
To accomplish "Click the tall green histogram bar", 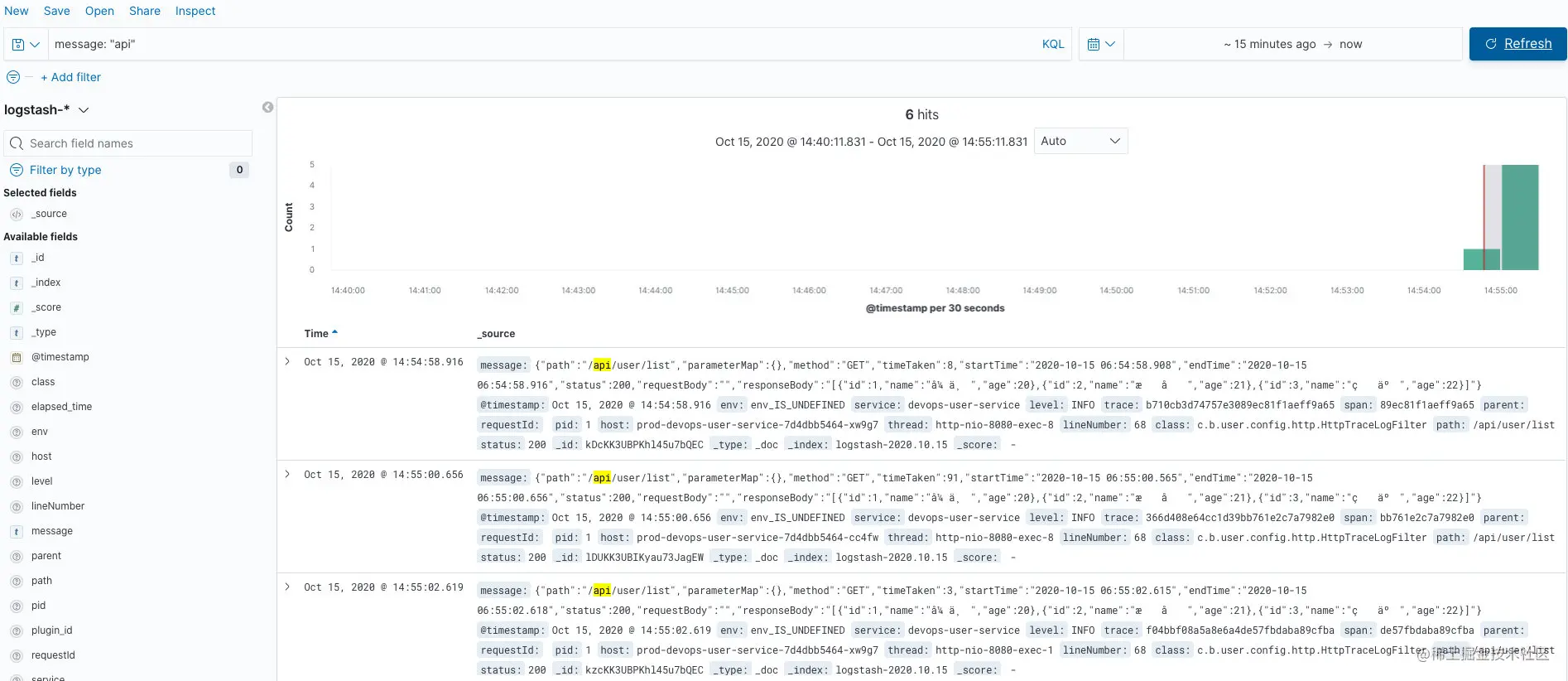I will pyautogui.click(x=1520, y=218).
